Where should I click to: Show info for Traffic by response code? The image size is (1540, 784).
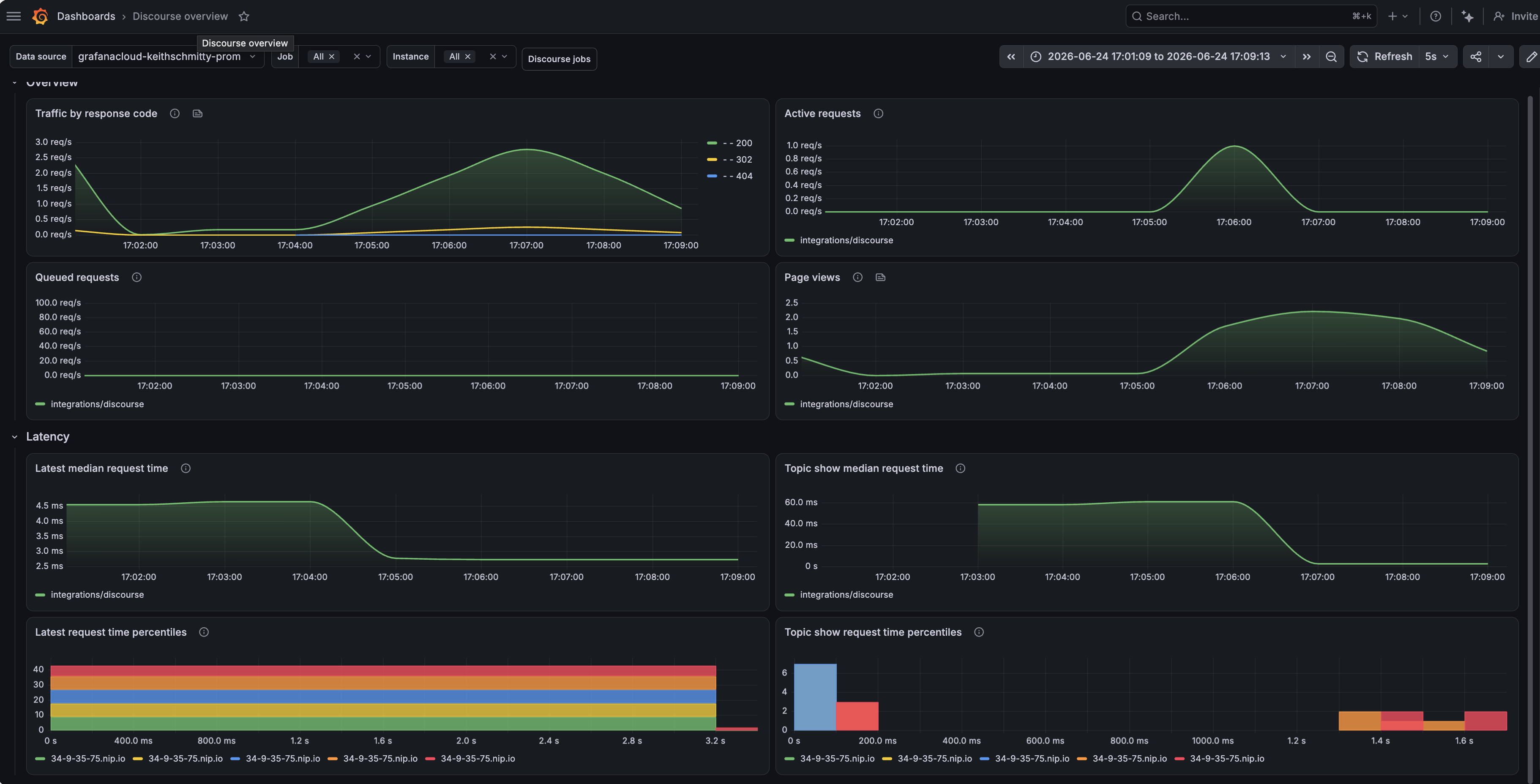[175, 114]
